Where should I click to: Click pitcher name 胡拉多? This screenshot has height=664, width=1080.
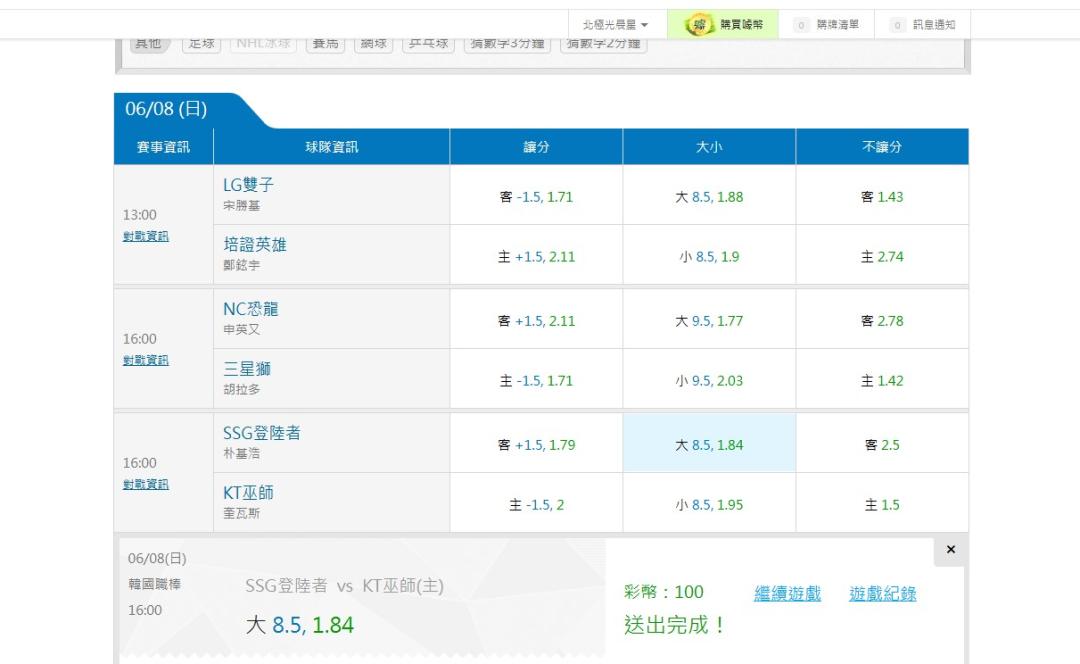[x=241, y=389]
